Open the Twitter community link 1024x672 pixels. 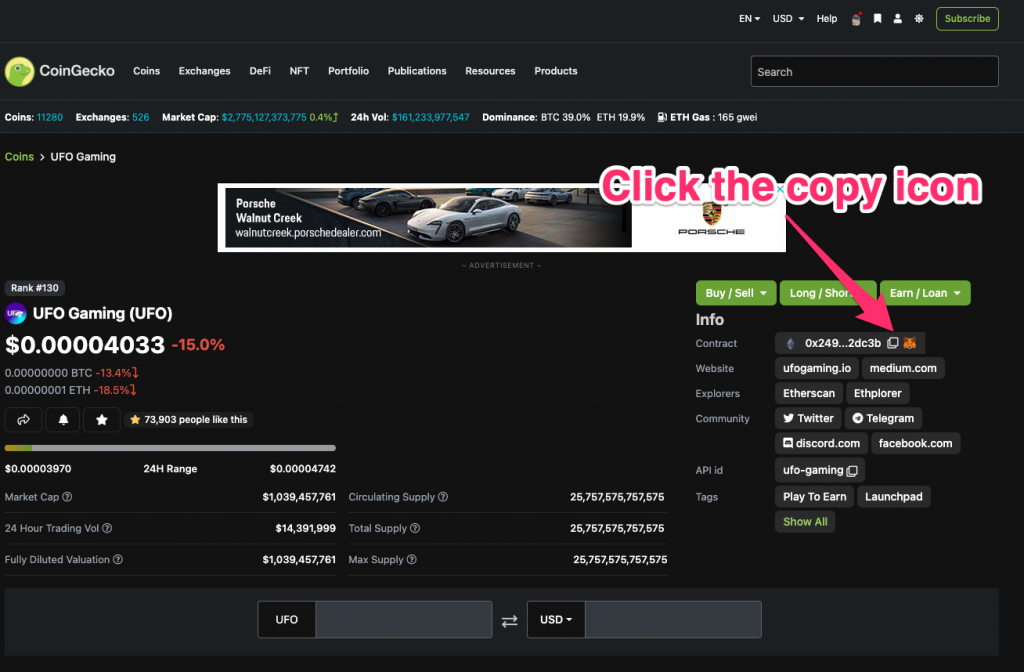[x=808, y=418]
